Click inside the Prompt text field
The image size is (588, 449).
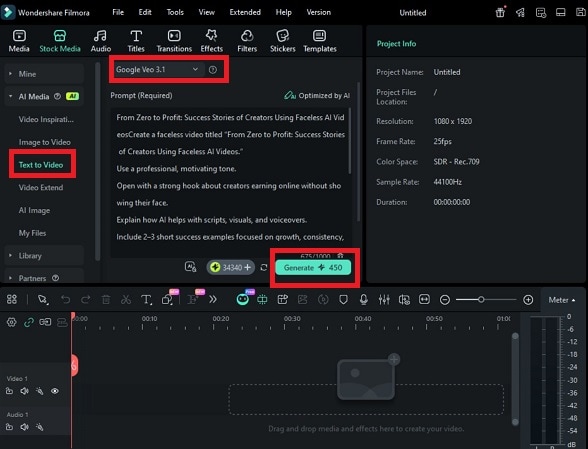click(x=231, y=182)
